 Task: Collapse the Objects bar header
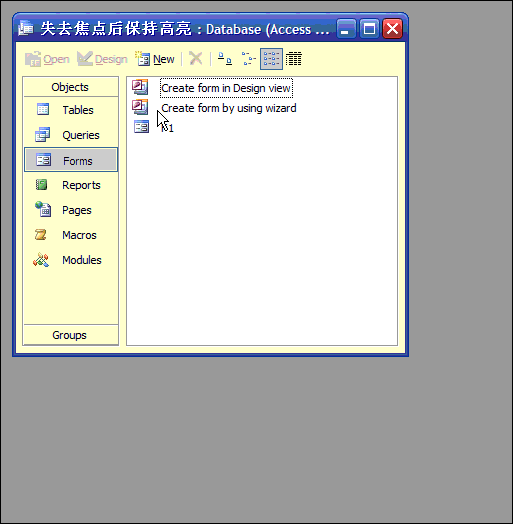coord(71,87)
